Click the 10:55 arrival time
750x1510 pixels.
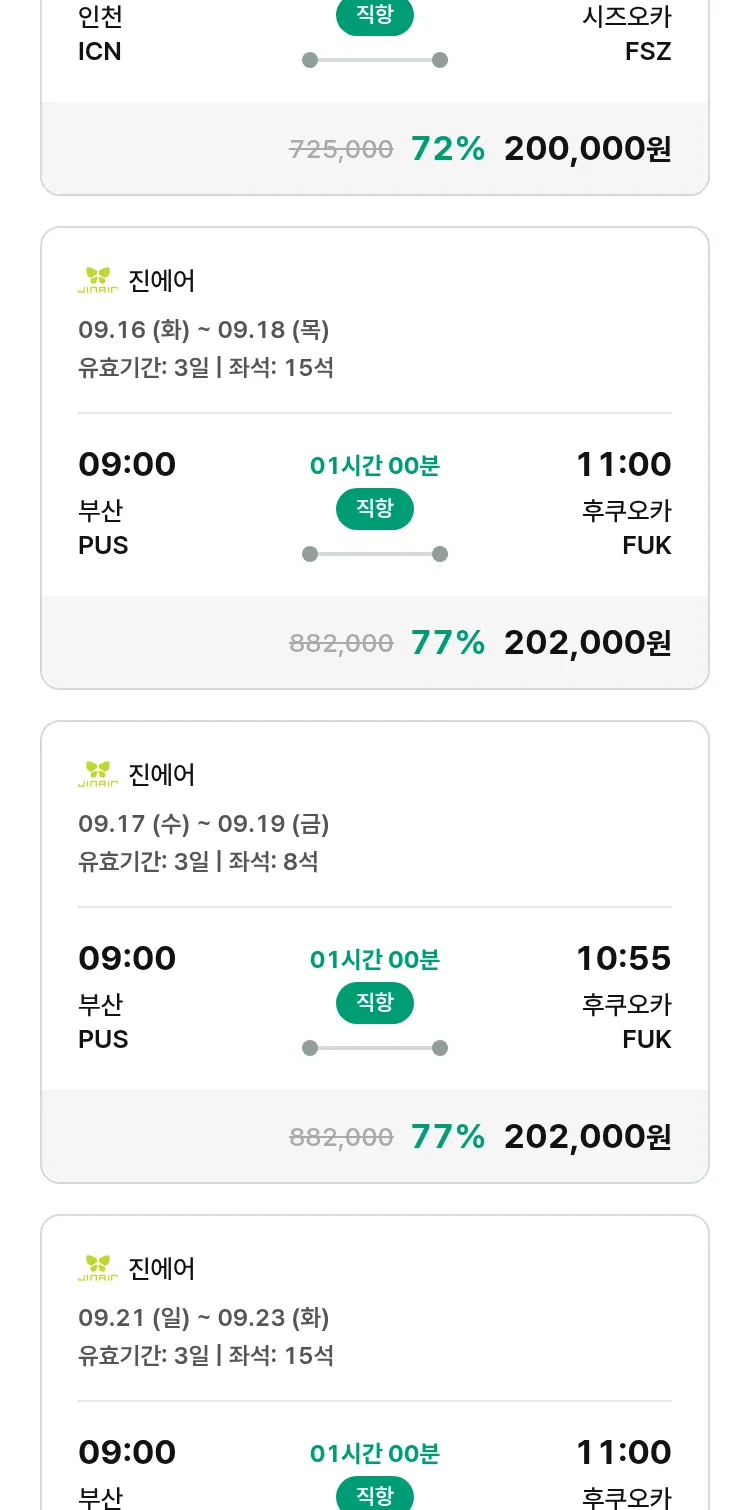point(623,958)
